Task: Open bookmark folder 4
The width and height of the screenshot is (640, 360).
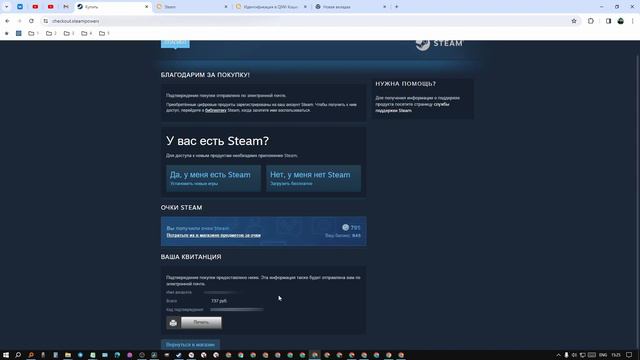Action: 86,33
